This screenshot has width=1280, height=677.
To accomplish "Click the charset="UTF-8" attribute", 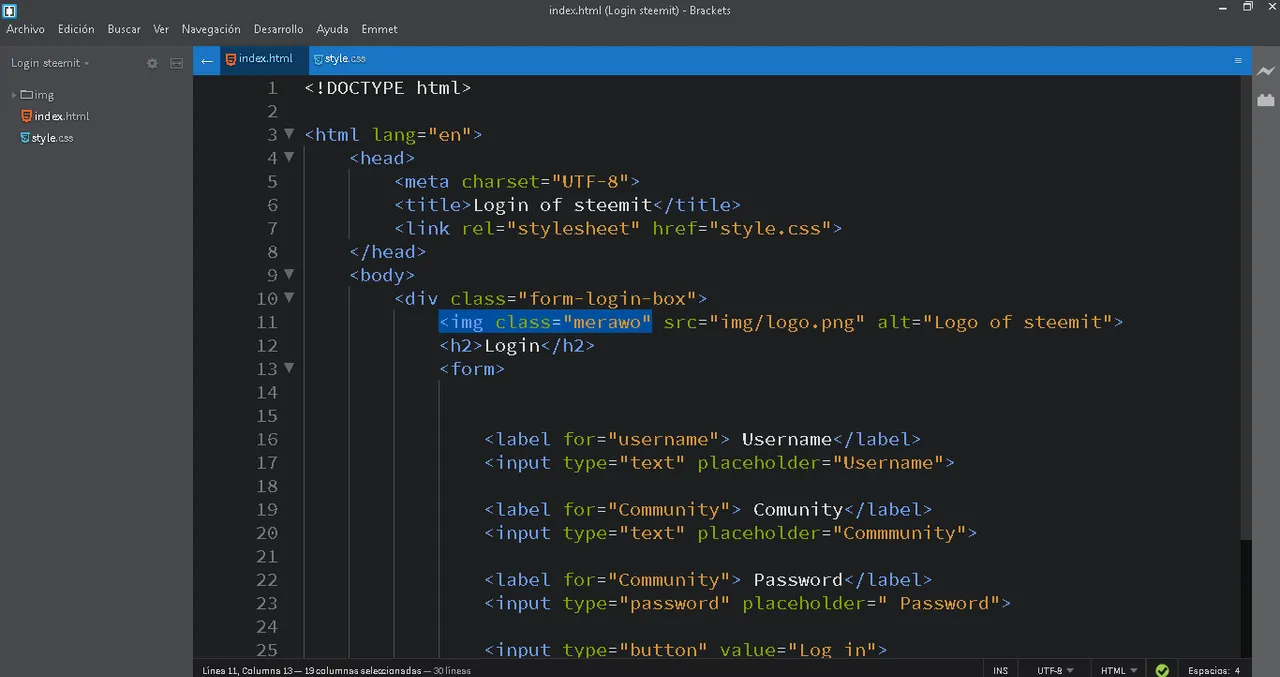I will pyautogui.click(x=545, y=182).
